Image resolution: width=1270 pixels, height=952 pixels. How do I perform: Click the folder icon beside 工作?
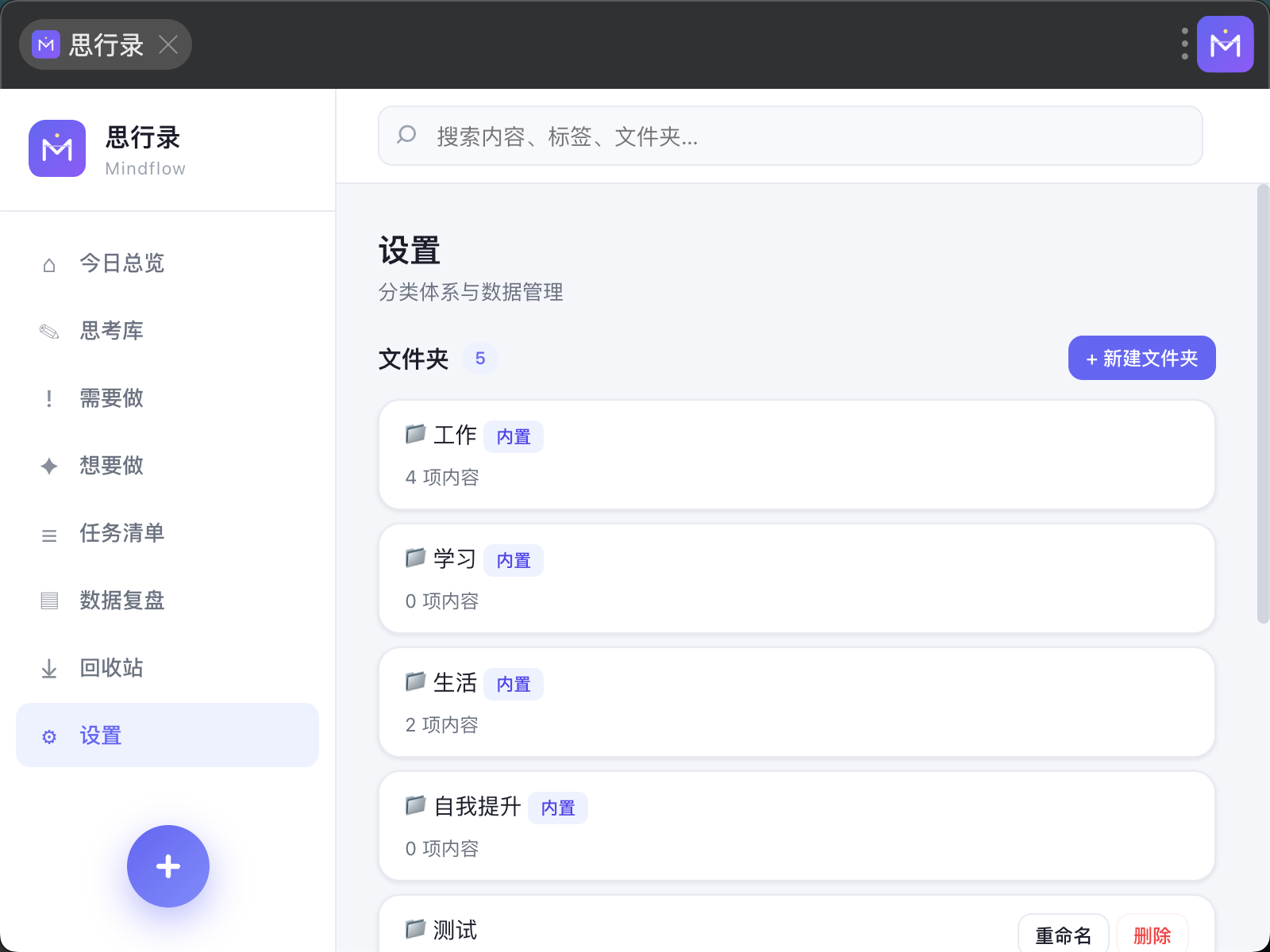416,434
